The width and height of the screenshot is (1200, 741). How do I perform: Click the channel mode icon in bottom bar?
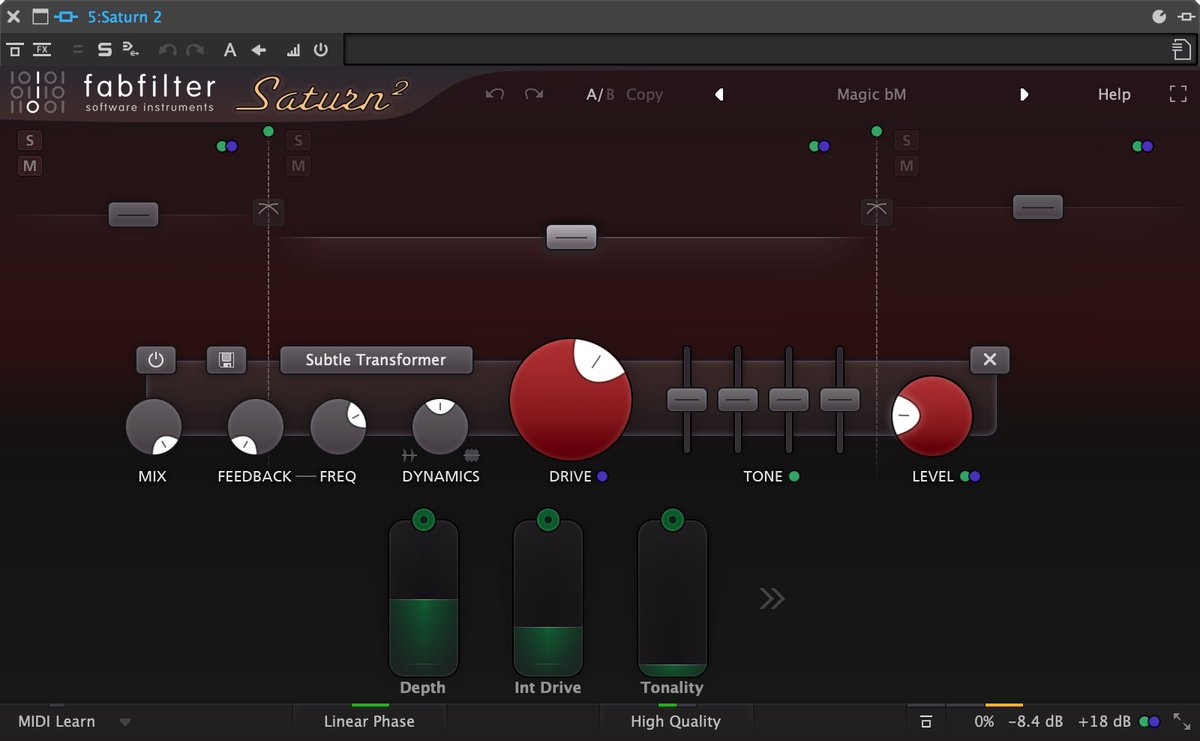pos(926,721)
